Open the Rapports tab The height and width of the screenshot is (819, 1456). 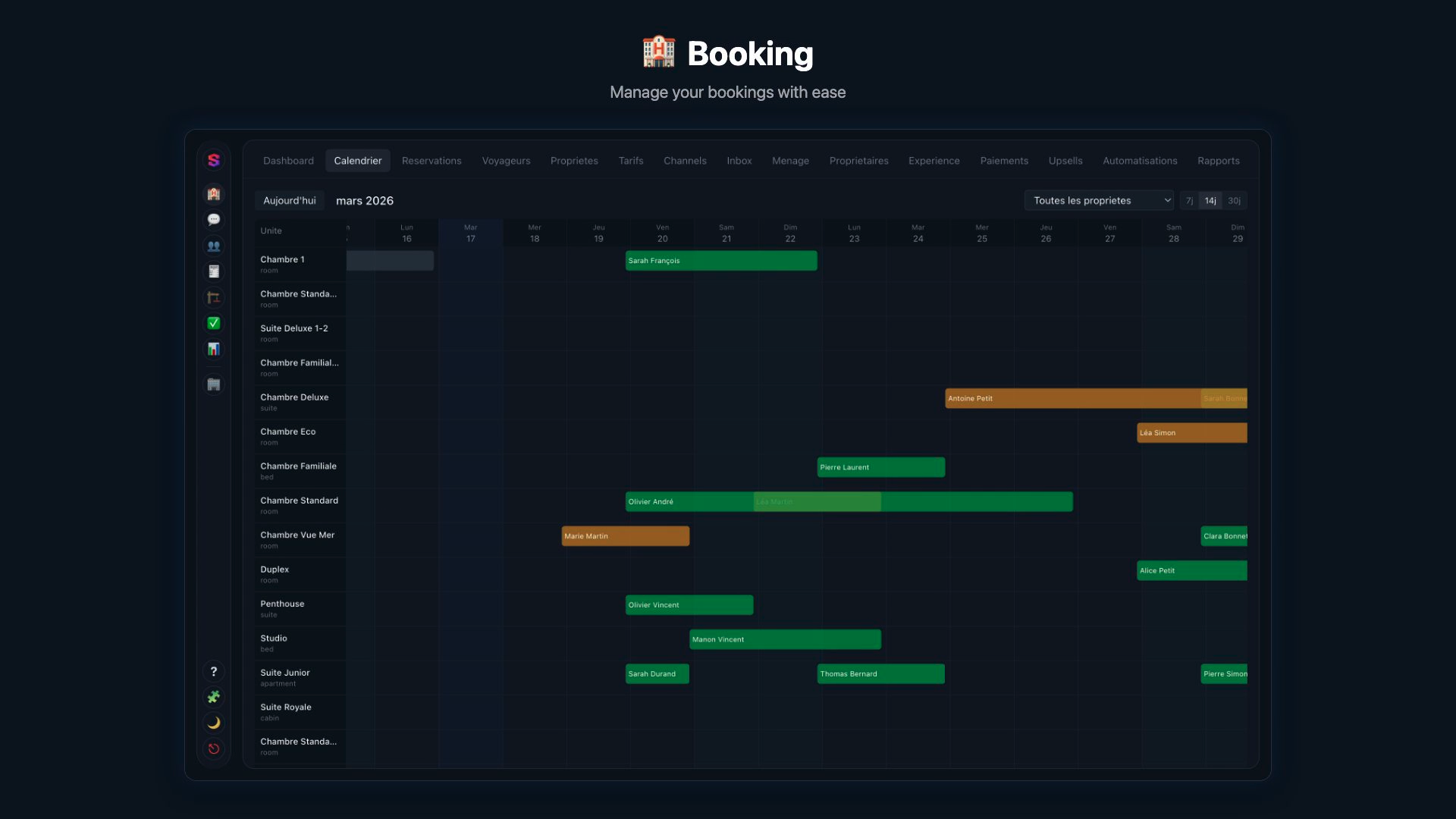coord(1218,161)
